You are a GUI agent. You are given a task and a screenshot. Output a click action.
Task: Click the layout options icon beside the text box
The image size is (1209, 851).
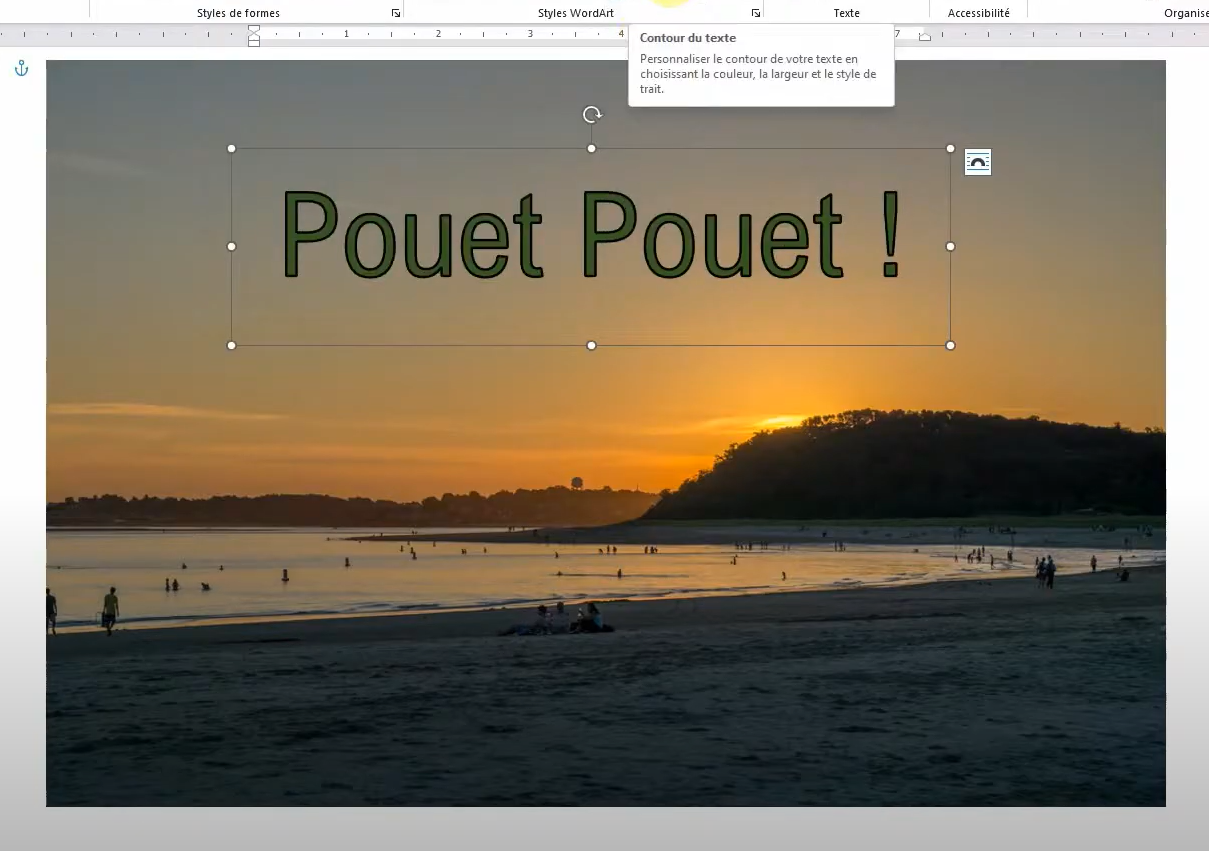pyautogui.click(x=978, y=162)
